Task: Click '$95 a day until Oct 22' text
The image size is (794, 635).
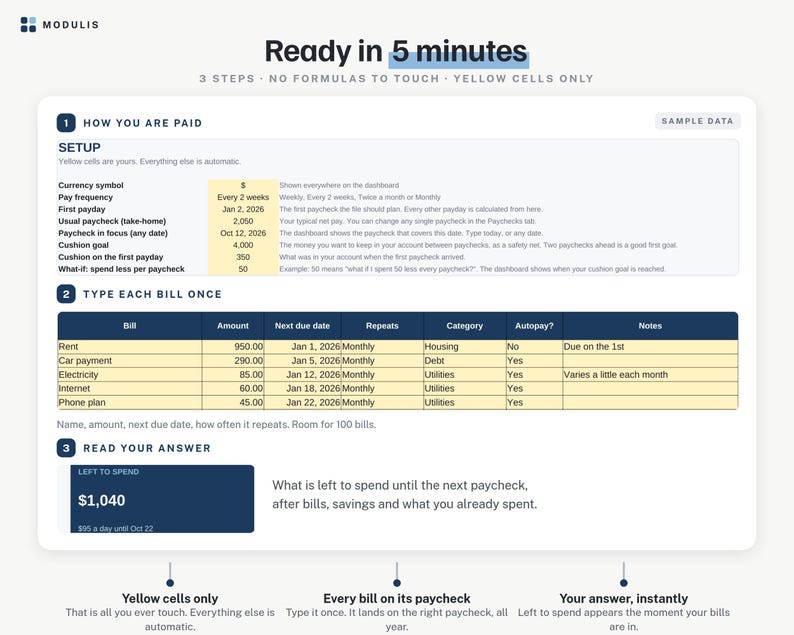Action: [x=115, y=528]
